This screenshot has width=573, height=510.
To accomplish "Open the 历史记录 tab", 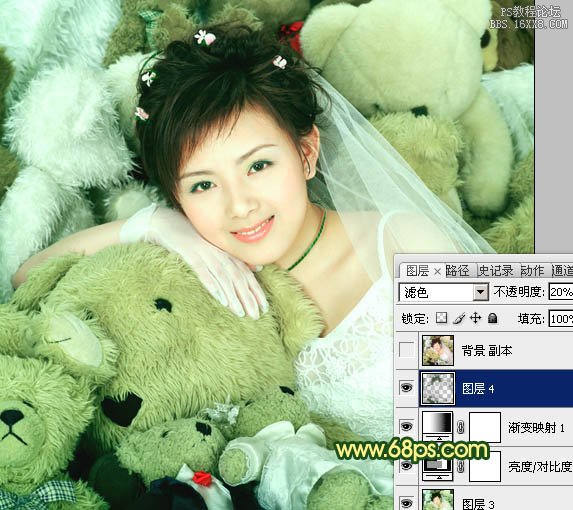I will pos(496,271).
